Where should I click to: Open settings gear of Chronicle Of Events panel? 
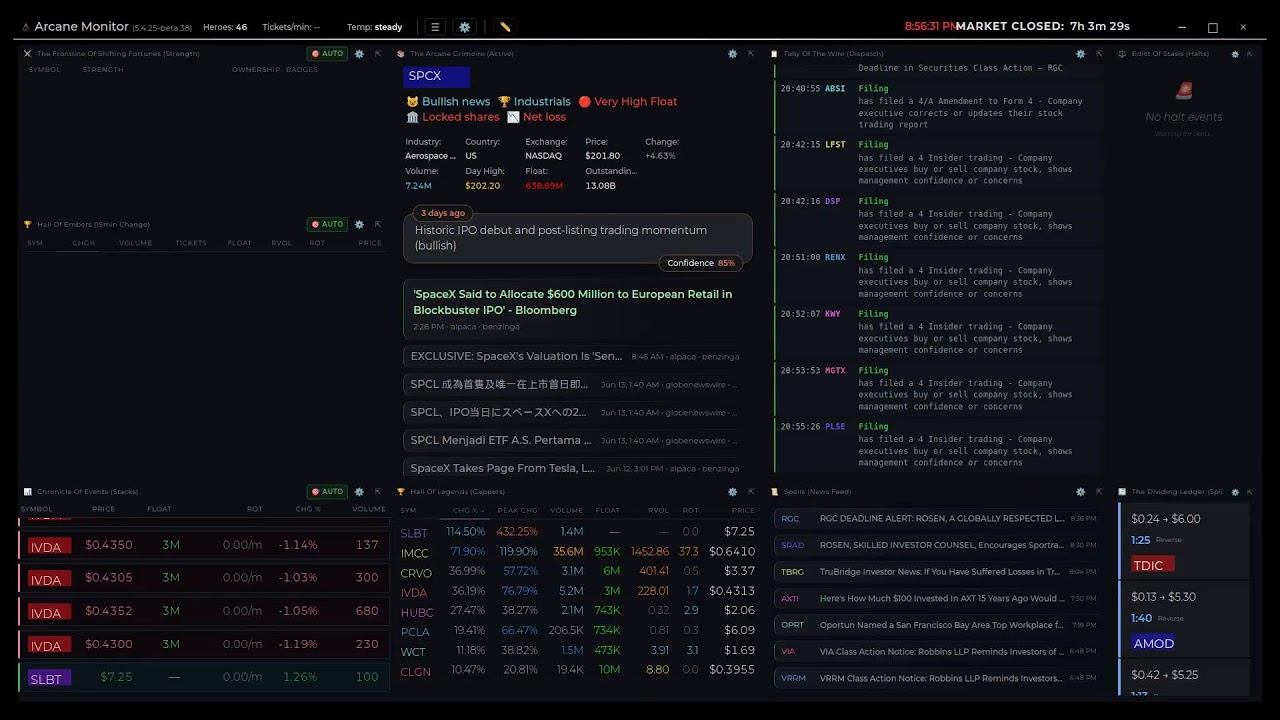[359, 491]
